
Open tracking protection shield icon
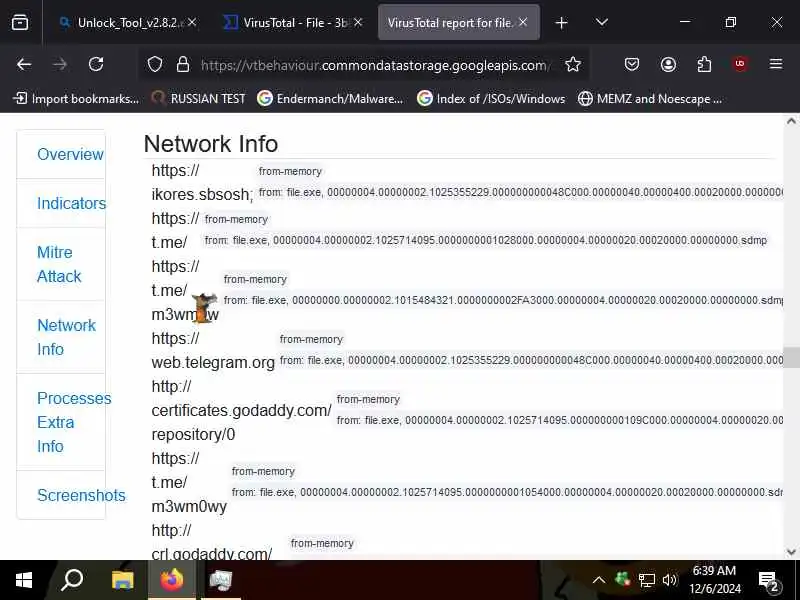155,64
